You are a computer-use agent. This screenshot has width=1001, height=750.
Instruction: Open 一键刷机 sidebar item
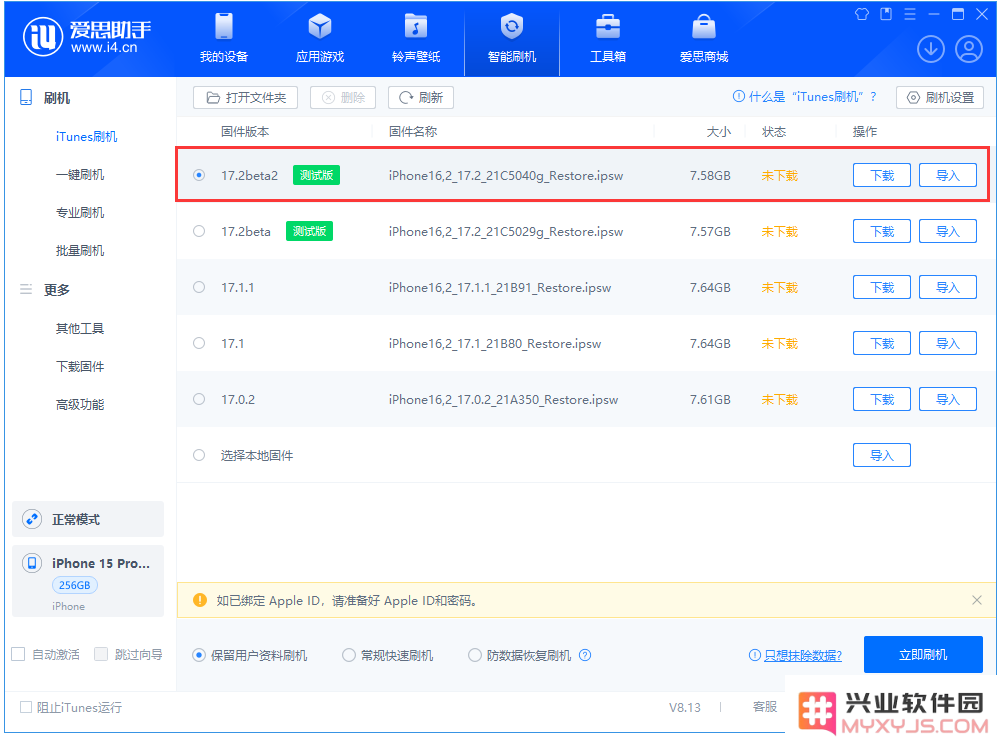[x=80, y=174]
